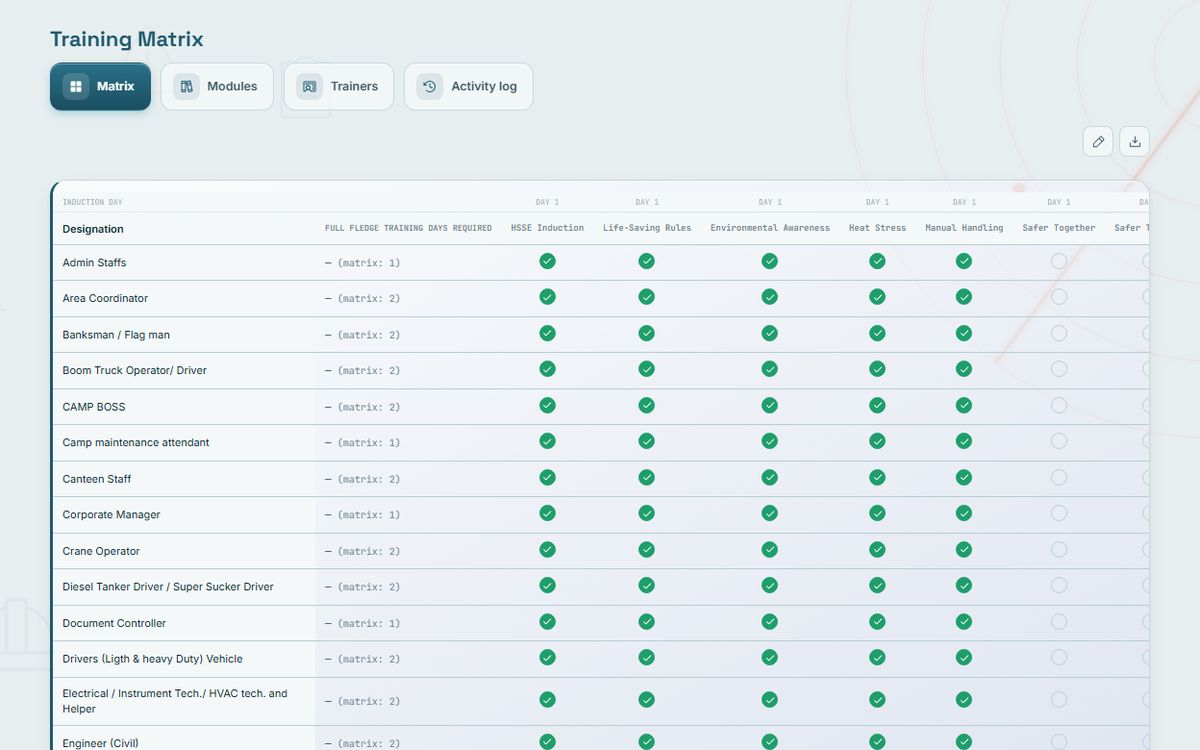Select Electrical / Instrument Tech./ HVAC tech. row
1200x750 pixels.
175,701
